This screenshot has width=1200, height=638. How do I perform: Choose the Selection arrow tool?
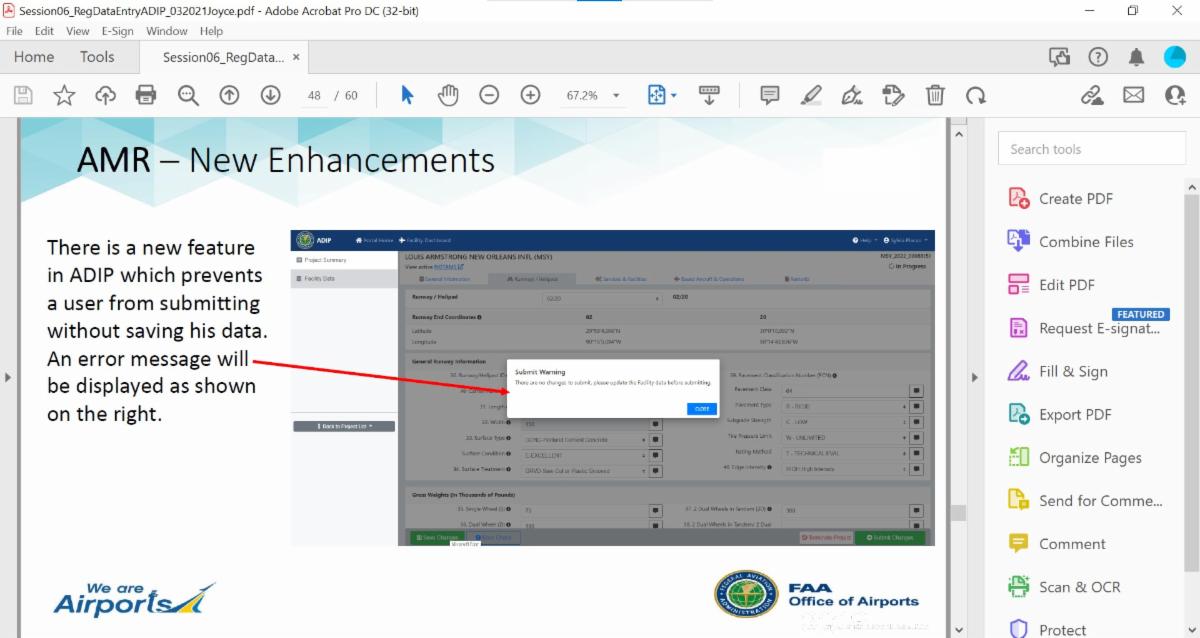pyautogui.click(x=407, y=95)
